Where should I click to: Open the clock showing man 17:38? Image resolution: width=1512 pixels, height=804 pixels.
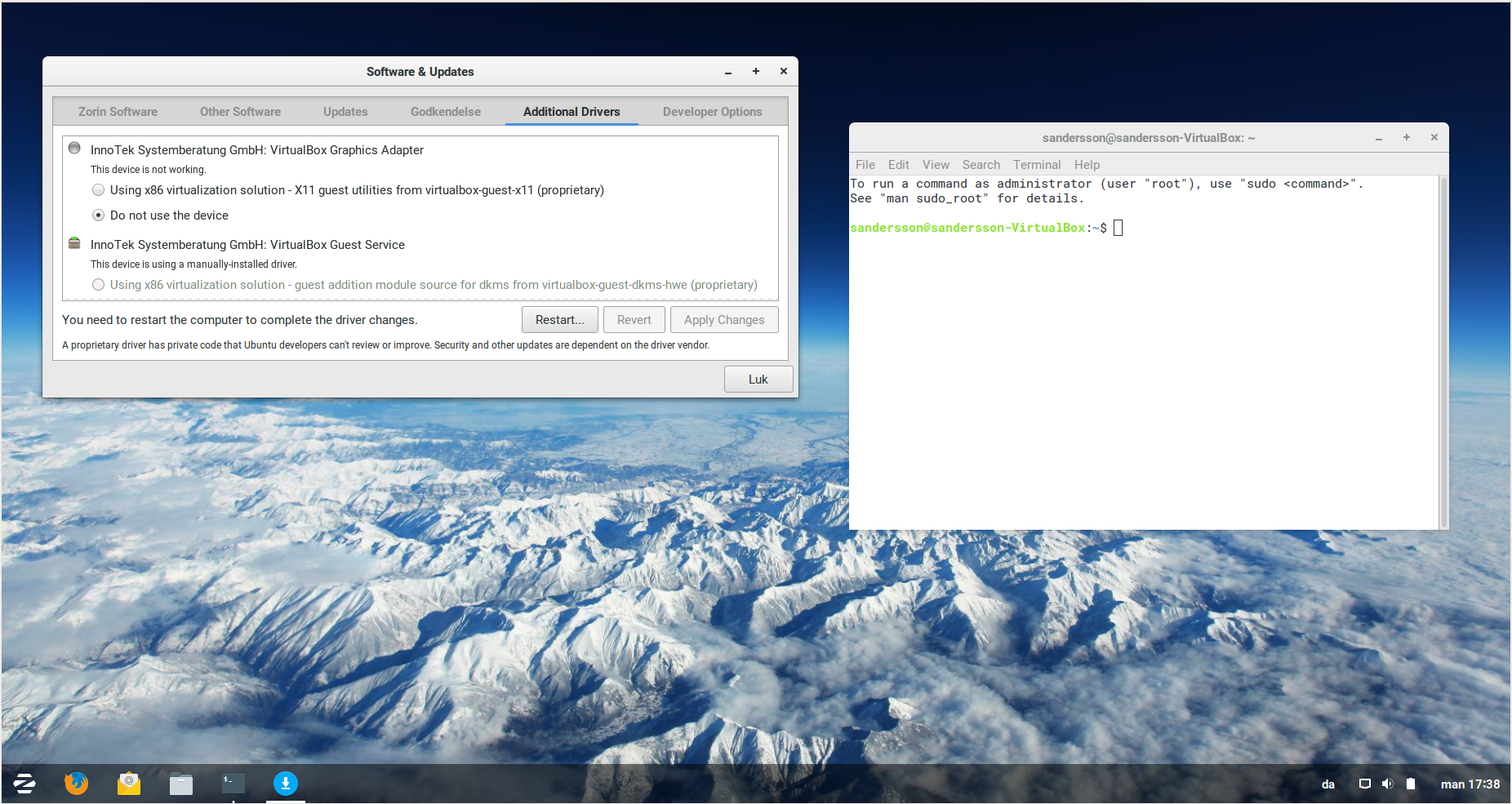click(1470, 784)
